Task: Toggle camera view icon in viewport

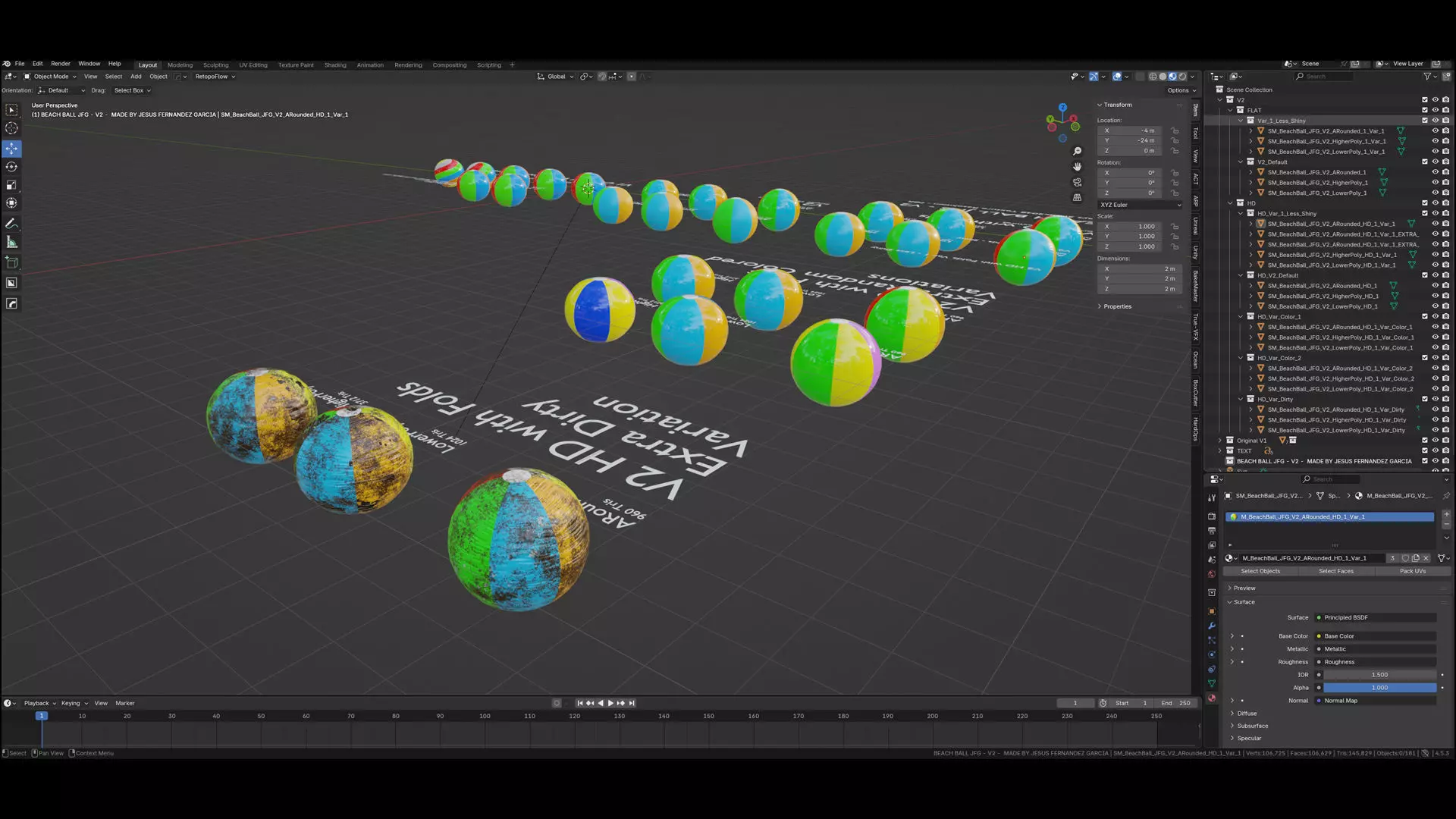Action: pos(1077,182)
